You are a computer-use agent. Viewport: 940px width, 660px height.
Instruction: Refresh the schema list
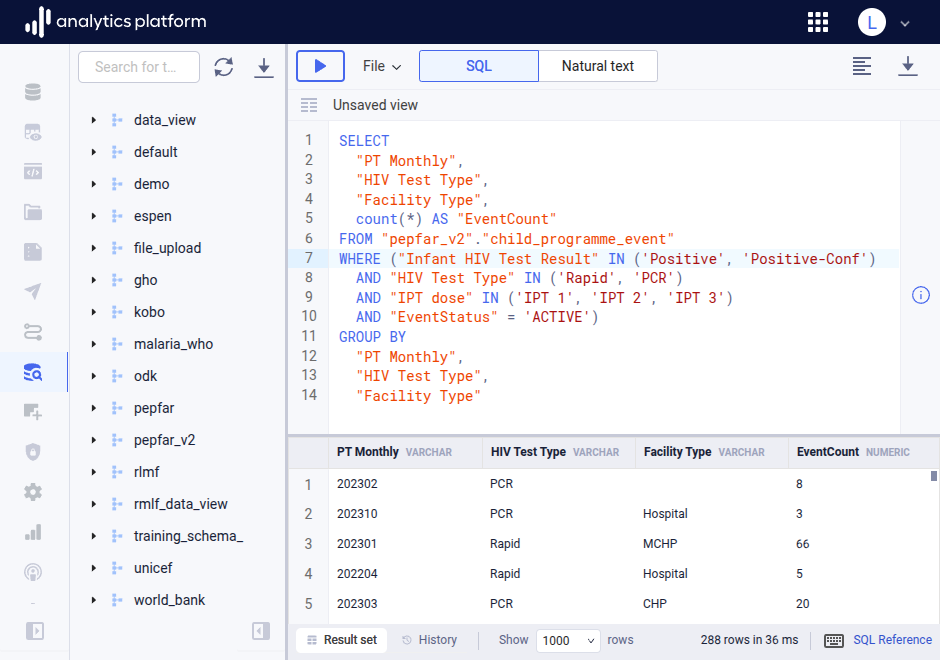224,67
